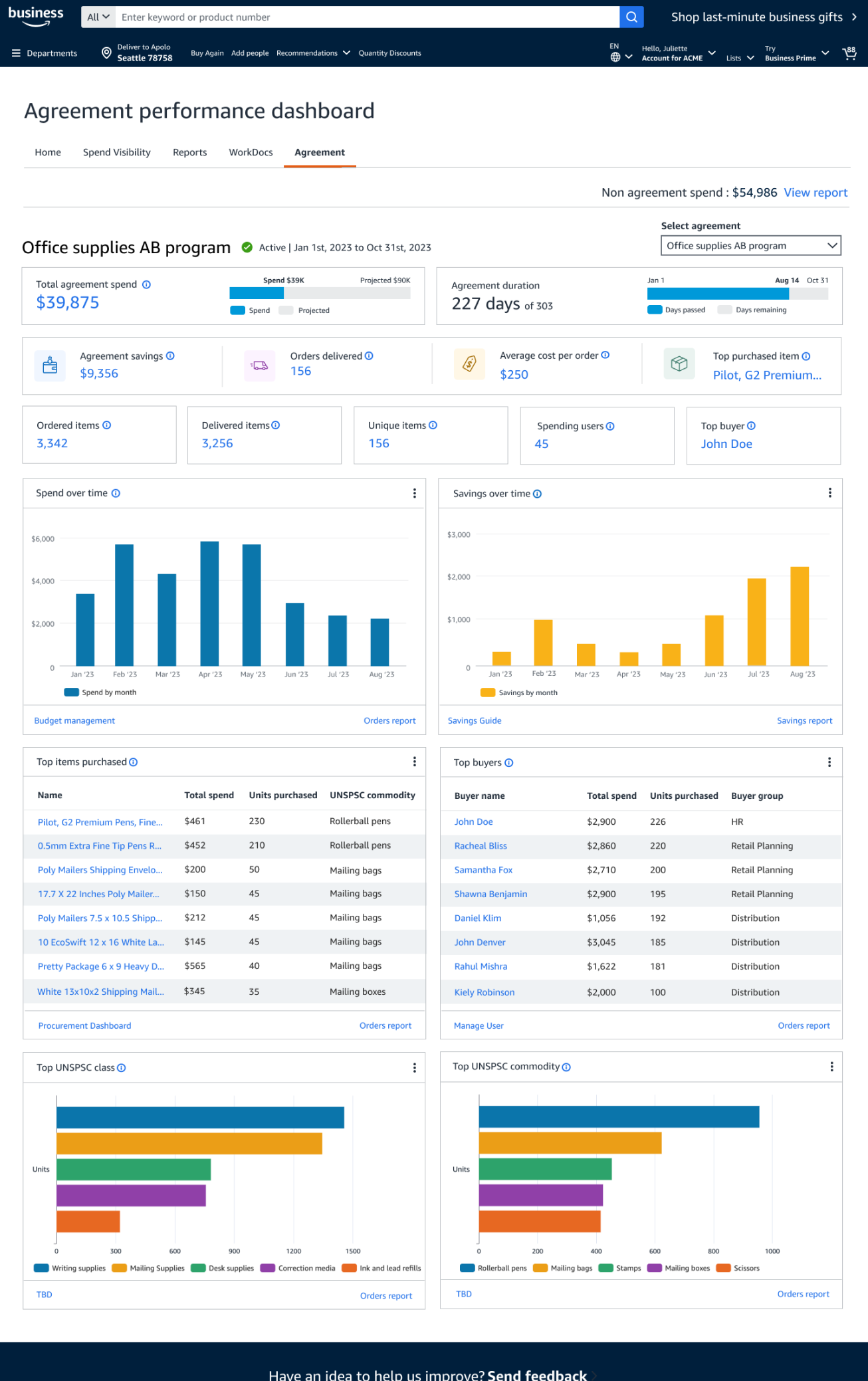
Task: Click the deliver-to location pin icon
Action: [106, 53]
